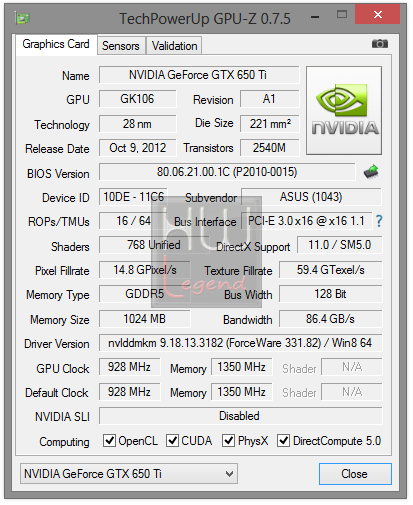Switch to the Sensors tab
The height and width of the screenshot is (505, 413).
coord(121,46)
